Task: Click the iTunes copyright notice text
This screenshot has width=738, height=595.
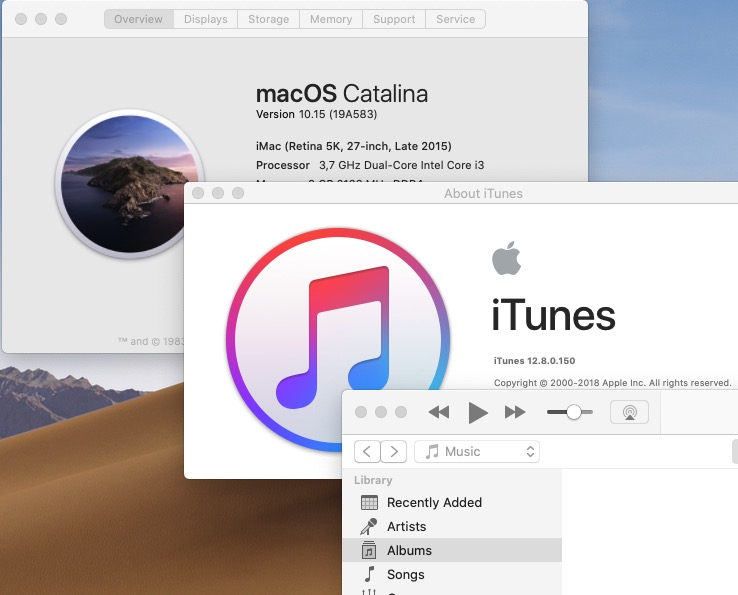Action: point(612,383)
